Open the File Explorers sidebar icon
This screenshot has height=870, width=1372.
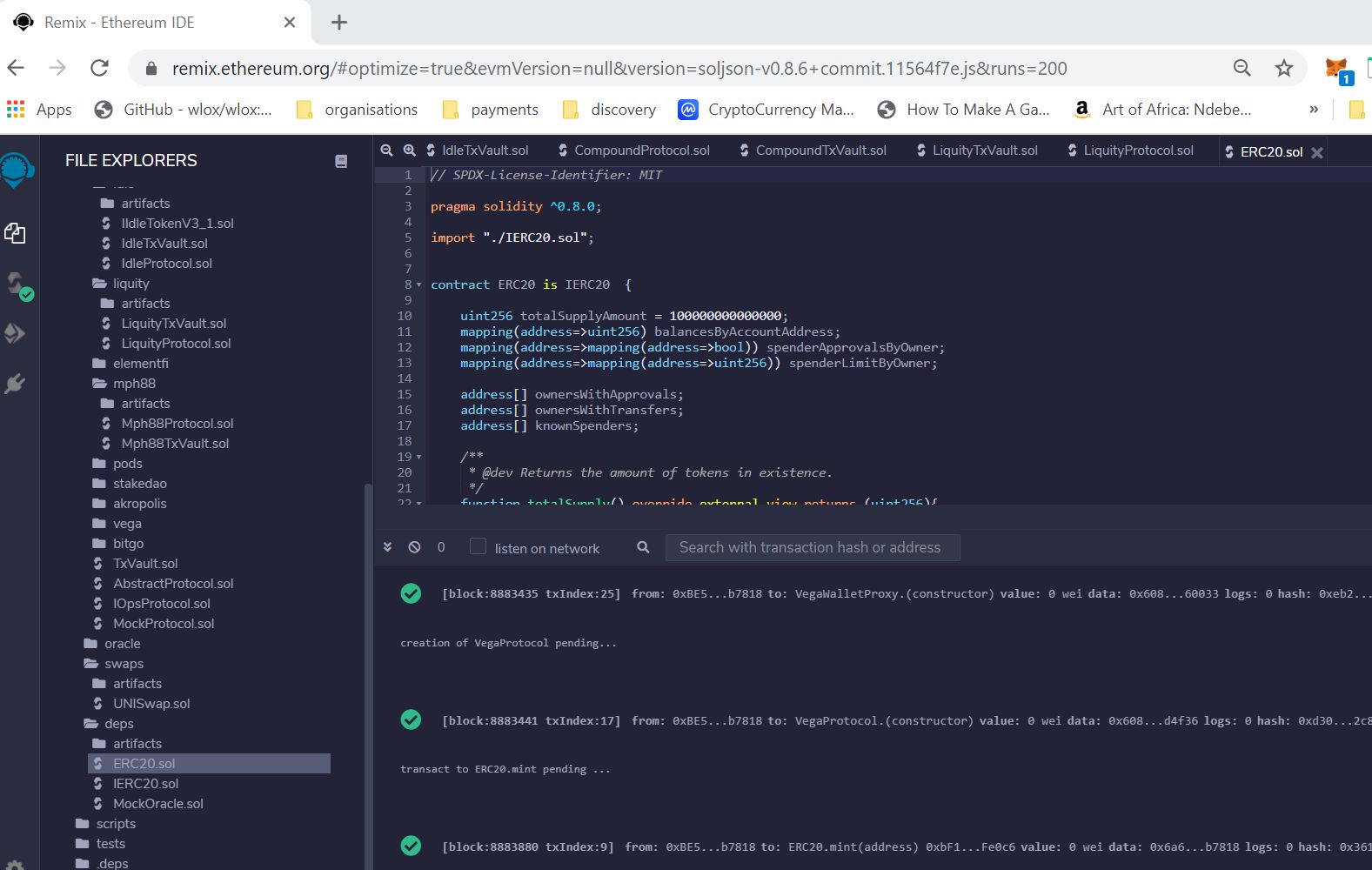point(15,233)
